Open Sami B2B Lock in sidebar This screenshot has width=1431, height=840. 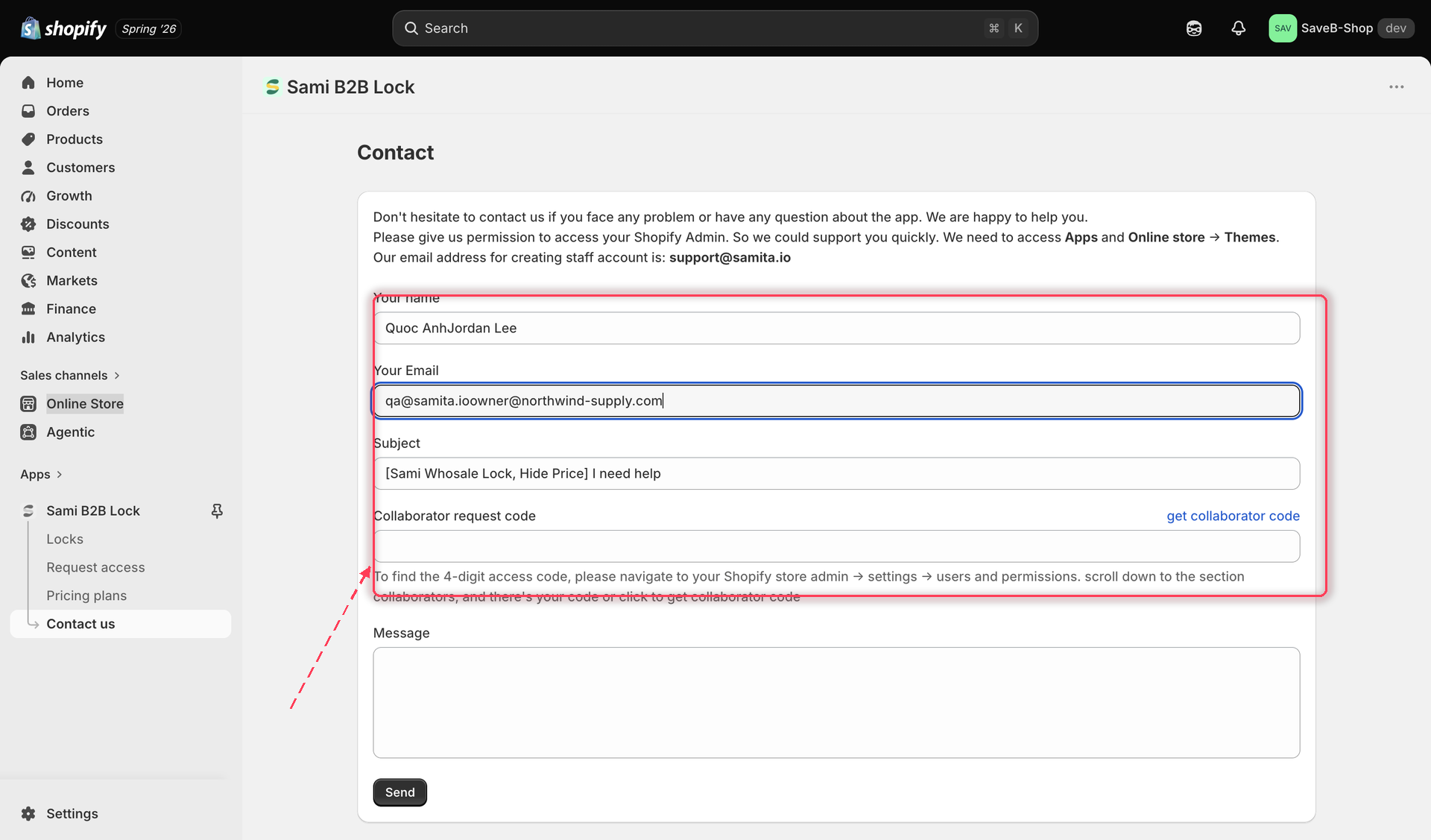[x=93, y=511]
